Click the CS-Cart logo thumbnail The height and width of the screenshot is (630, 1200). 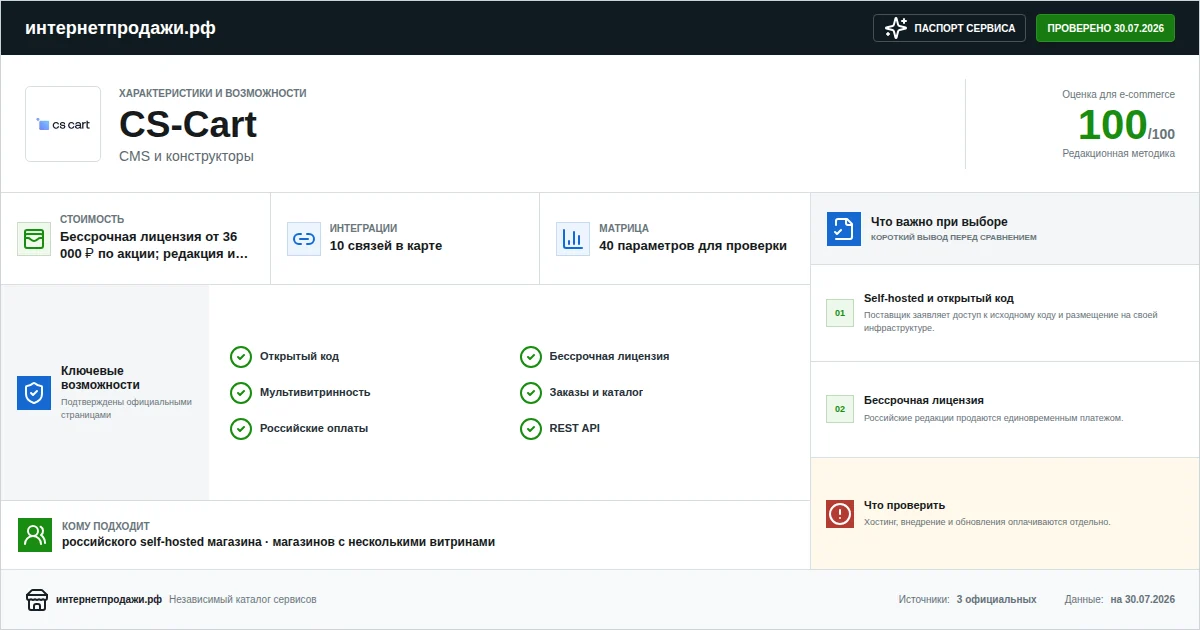point(63,124)
